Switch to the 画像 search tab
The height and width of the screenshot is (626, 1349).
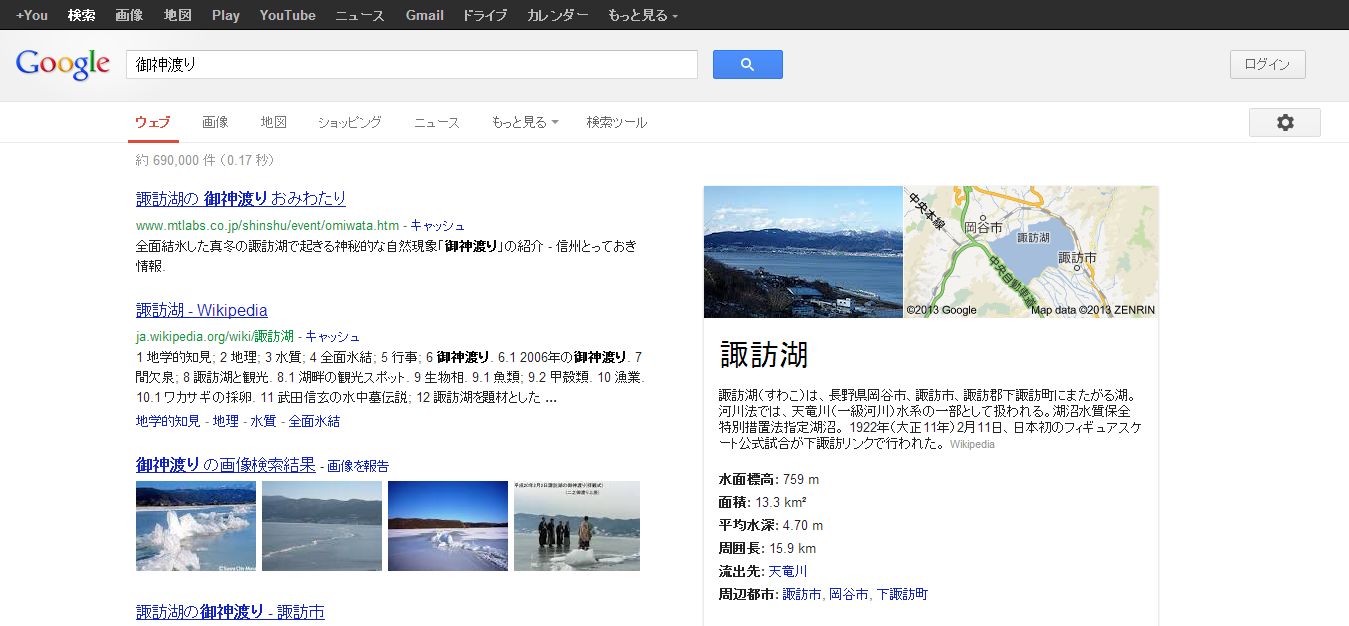[215, 122]
